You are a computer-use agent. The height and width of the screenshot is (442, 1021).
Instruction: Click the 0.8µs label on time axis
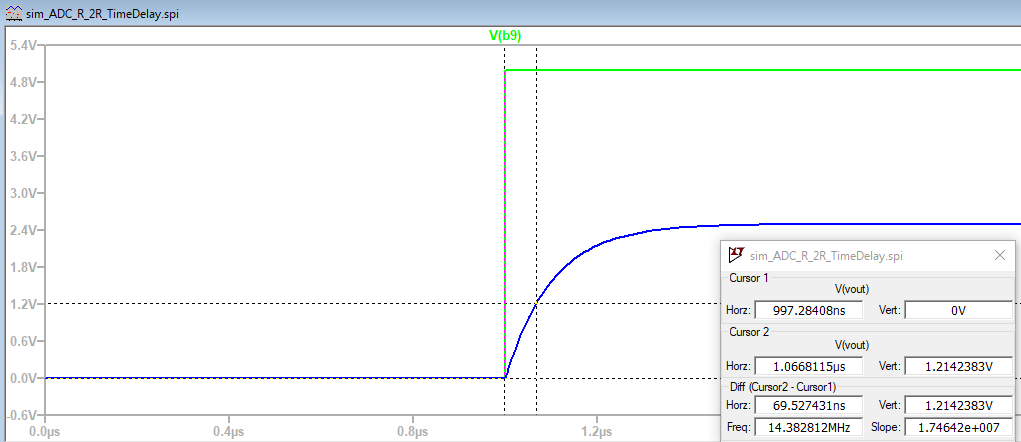pos(413,431)
